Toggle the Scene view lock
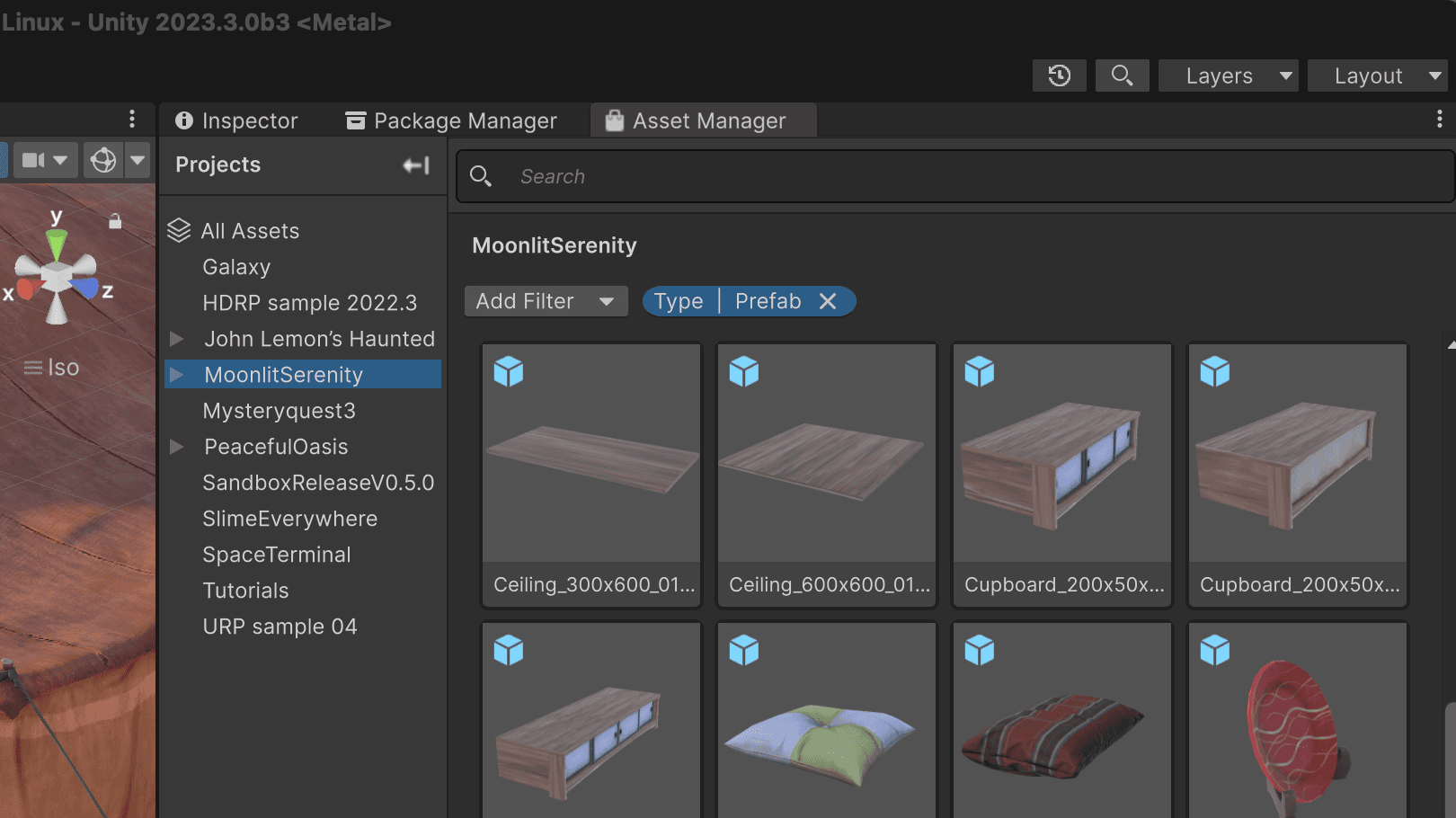Image resolution: width=1456 pixels, height=818 pixels. coord(115,220)
